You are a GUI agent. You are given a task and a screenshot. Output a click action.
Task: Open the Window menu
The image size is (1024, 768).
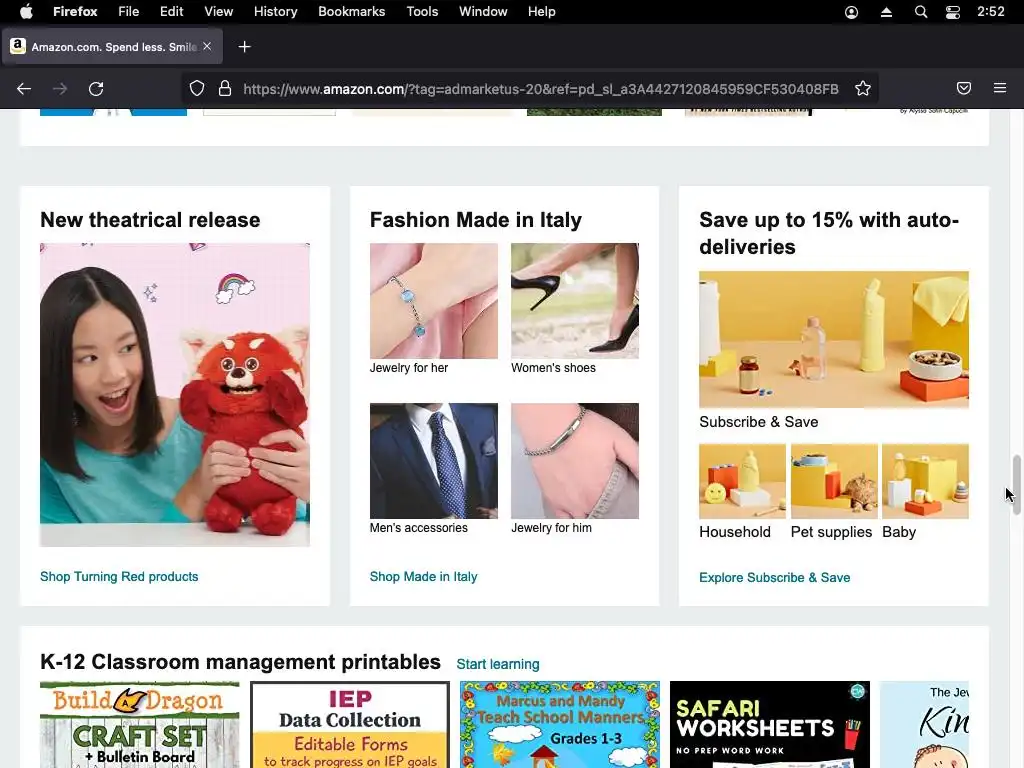coord(483,12)
